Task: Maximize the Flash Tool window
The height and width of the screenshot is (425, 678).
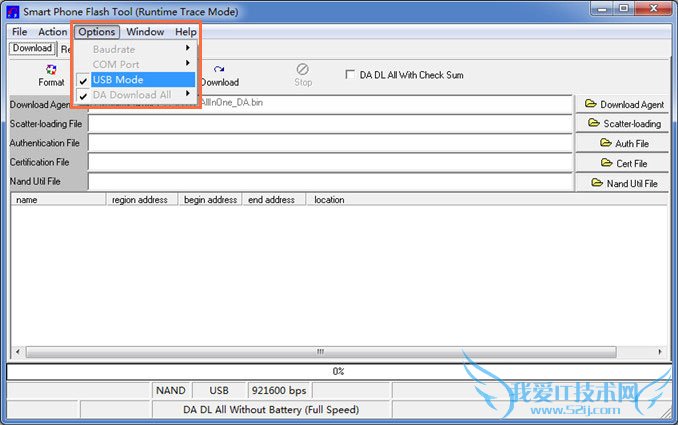Action: [624, 8]
